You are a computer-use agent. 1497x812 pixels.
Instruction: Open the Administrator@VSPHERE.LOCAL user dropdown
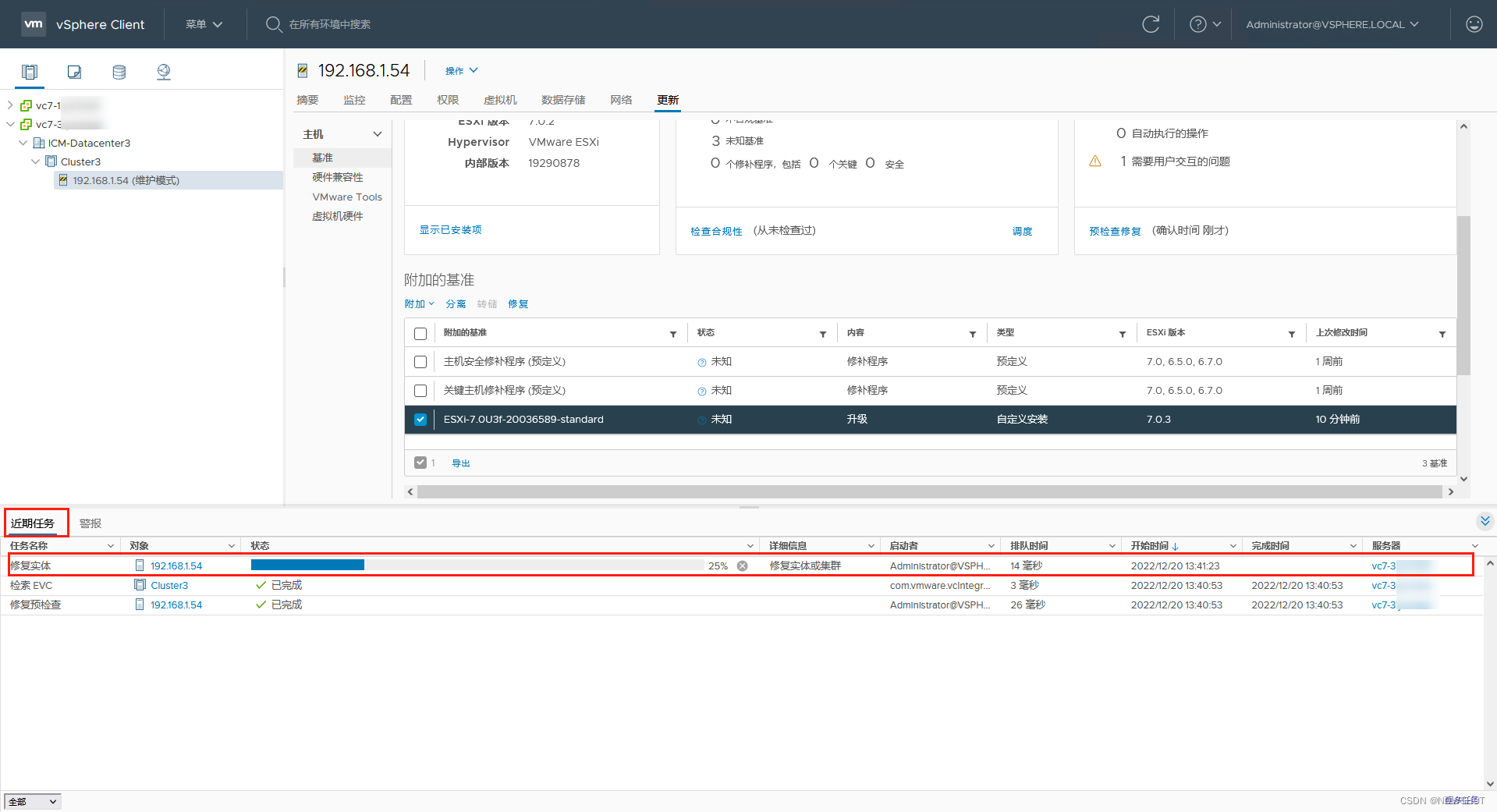click(1332, 24)
